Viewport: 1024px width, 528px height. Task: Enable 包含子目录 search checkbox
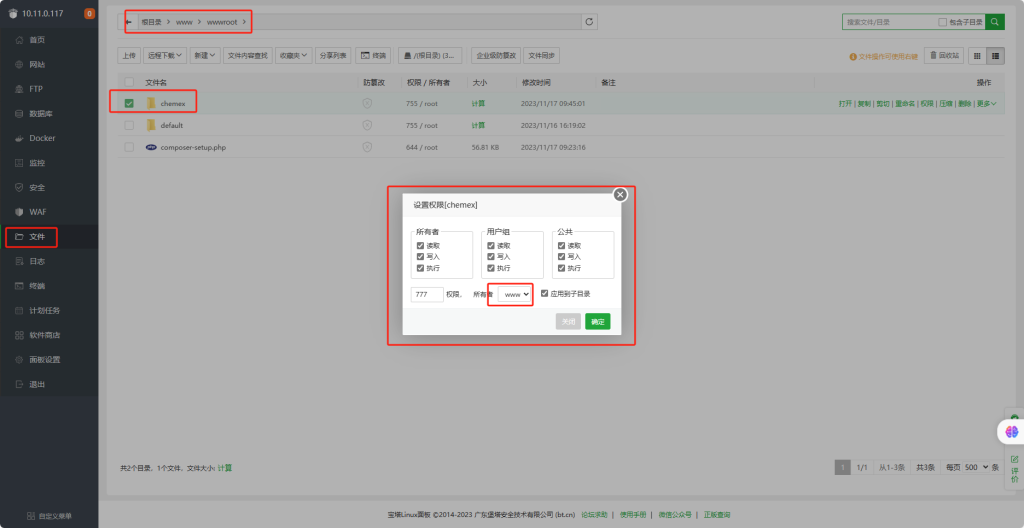pos(942,22)
